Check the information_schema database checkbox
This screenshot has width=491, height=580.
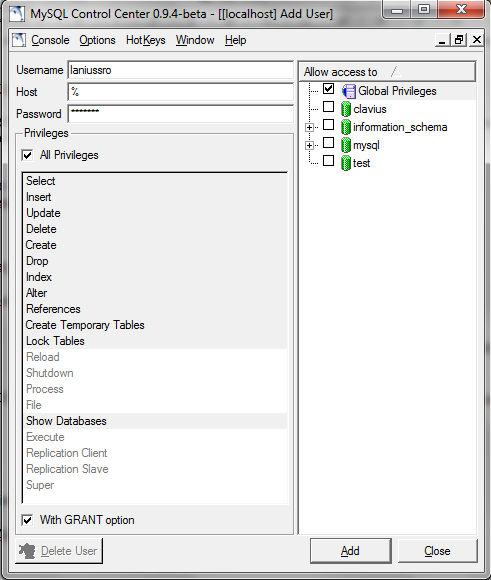(x=329, y=125)
